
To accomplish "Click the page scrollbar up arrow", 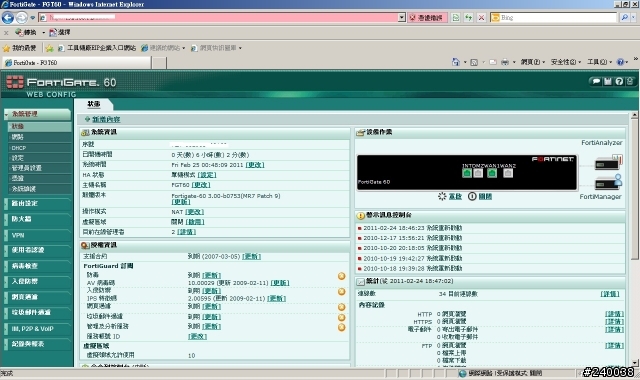I will click(634, 116).
